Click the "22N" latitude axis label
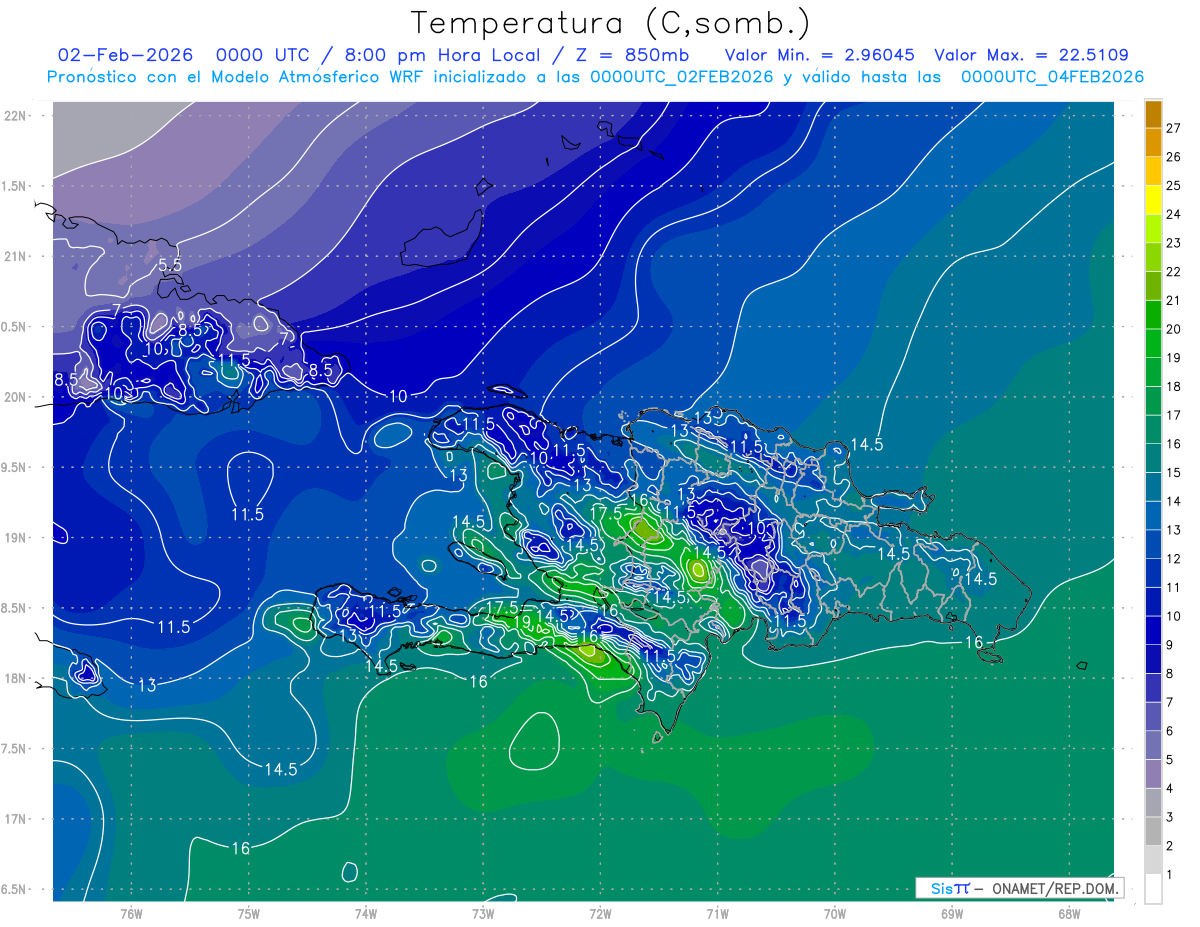1200x927 pixels. (17, 115)
